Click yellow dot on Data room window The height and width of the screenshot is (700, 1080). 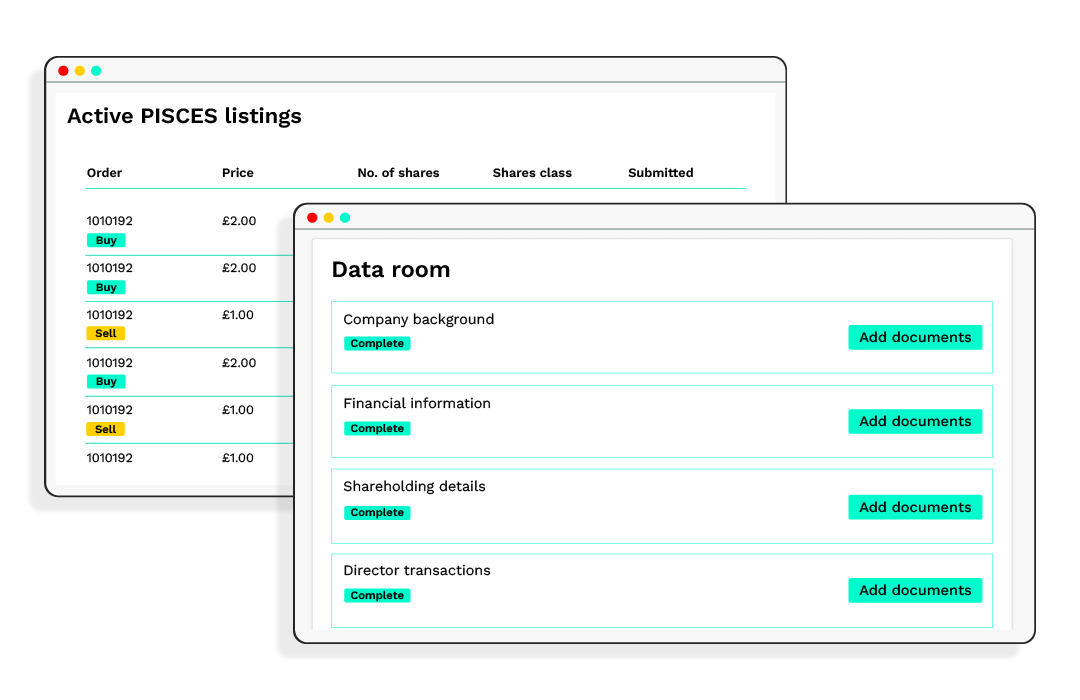328,218
